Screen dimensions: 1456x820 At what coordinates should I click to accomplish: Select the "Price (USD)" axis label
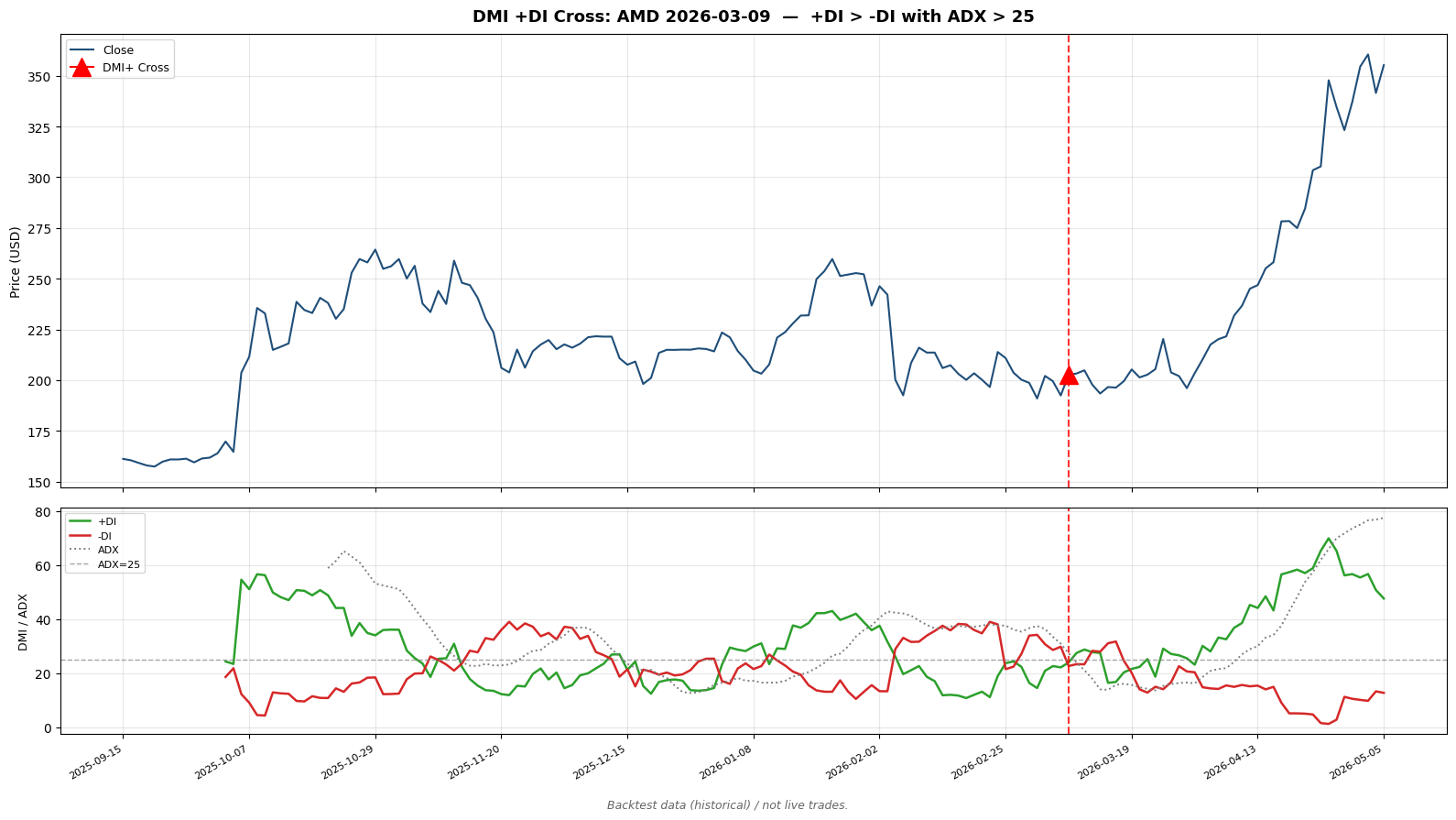tap(16, 262)
